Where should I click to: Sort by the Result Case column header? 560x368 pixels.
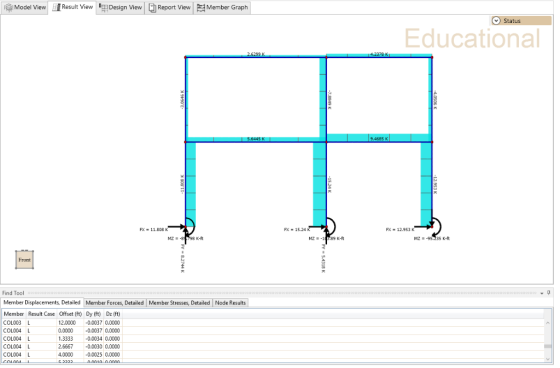tap(41, 314)
